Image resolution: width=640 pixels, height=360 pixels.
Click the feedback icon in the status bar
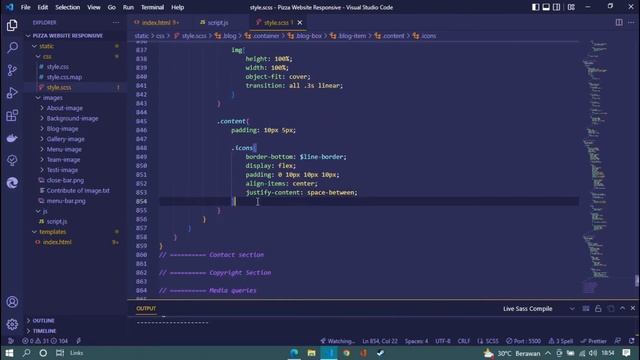coord(618,341)
